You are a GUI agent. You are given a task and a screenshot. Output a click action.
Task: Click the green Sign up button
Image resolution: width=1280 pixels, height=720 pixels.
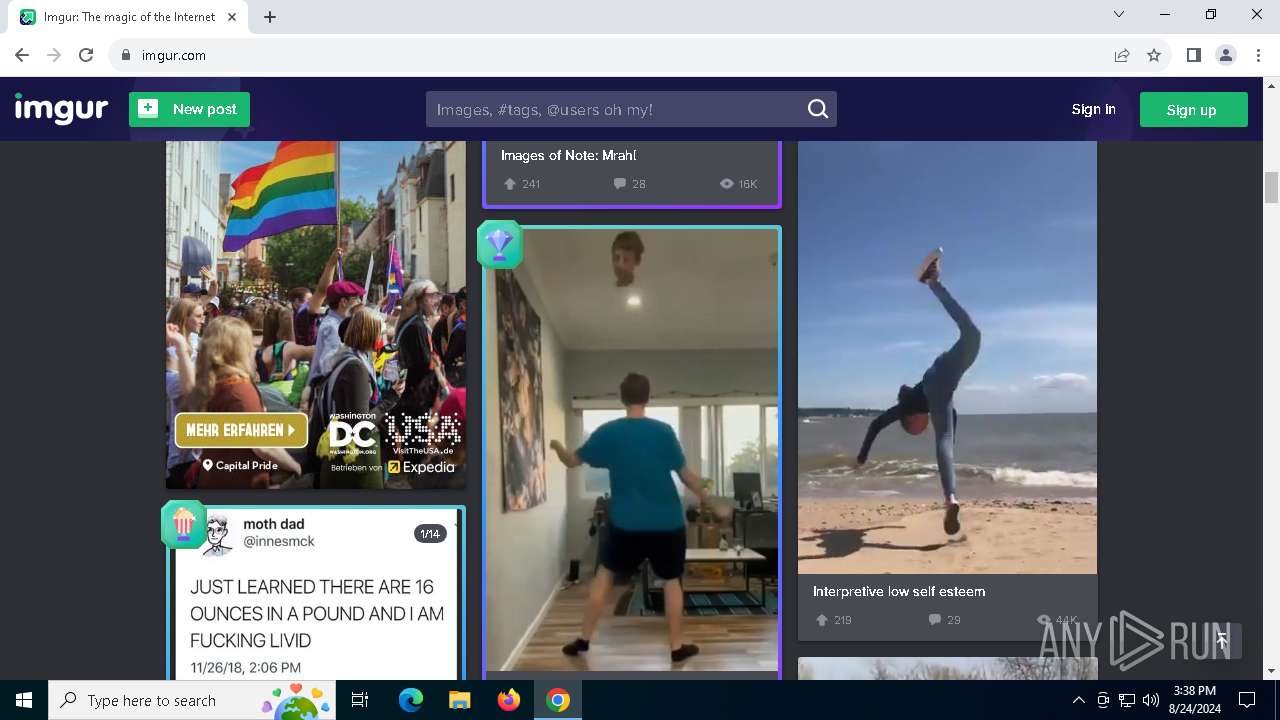[1193, 110]
